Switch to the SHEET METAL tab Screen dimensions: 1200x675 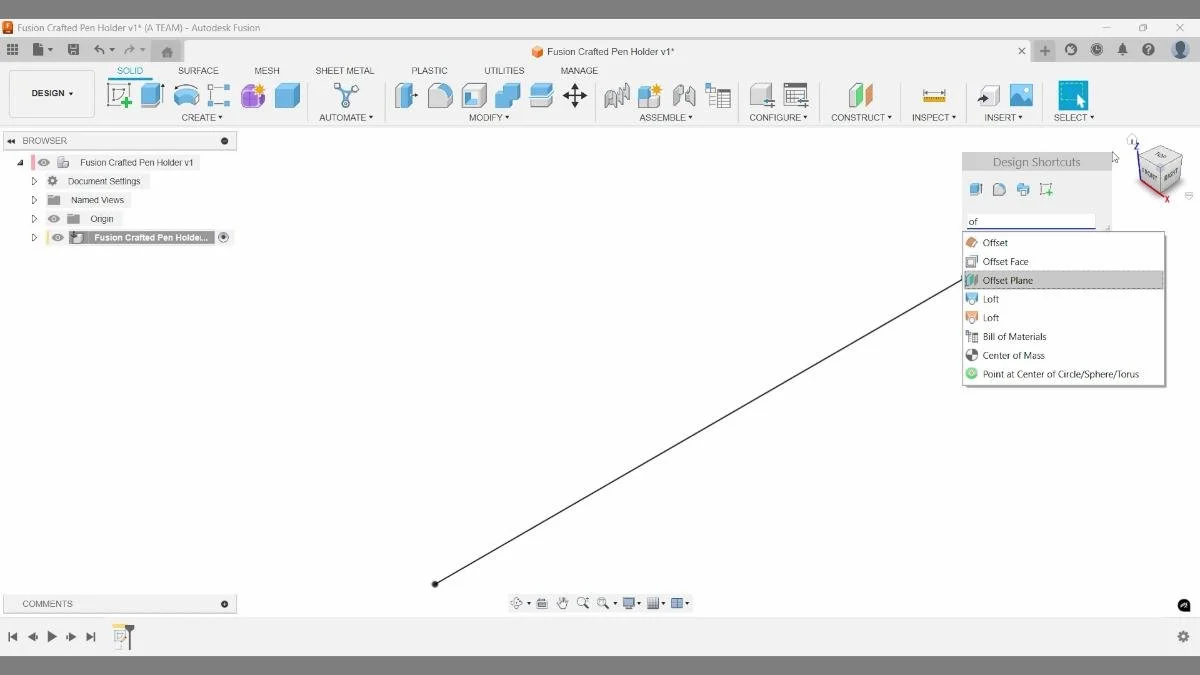pyautogui.click(x=344, y=70)
